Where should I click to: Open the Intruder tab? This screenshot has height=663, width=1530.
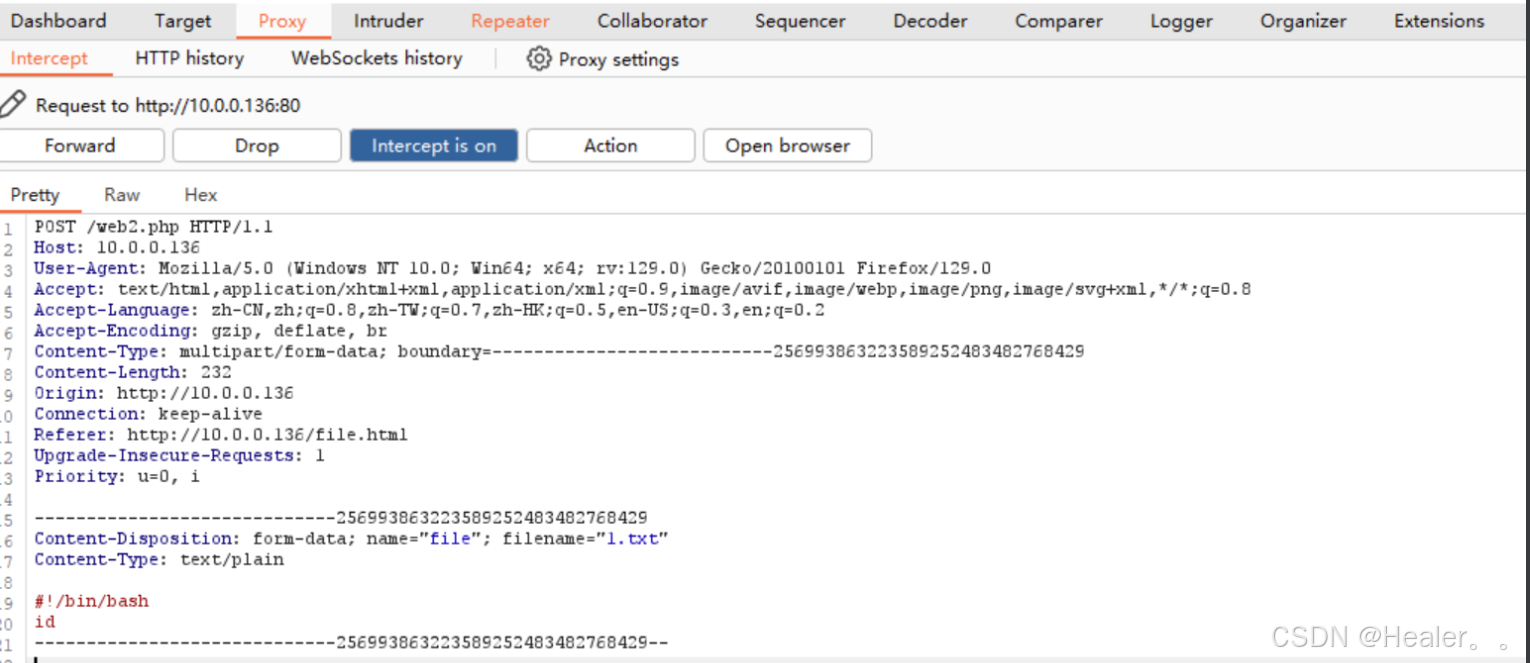tap(388, 20)
